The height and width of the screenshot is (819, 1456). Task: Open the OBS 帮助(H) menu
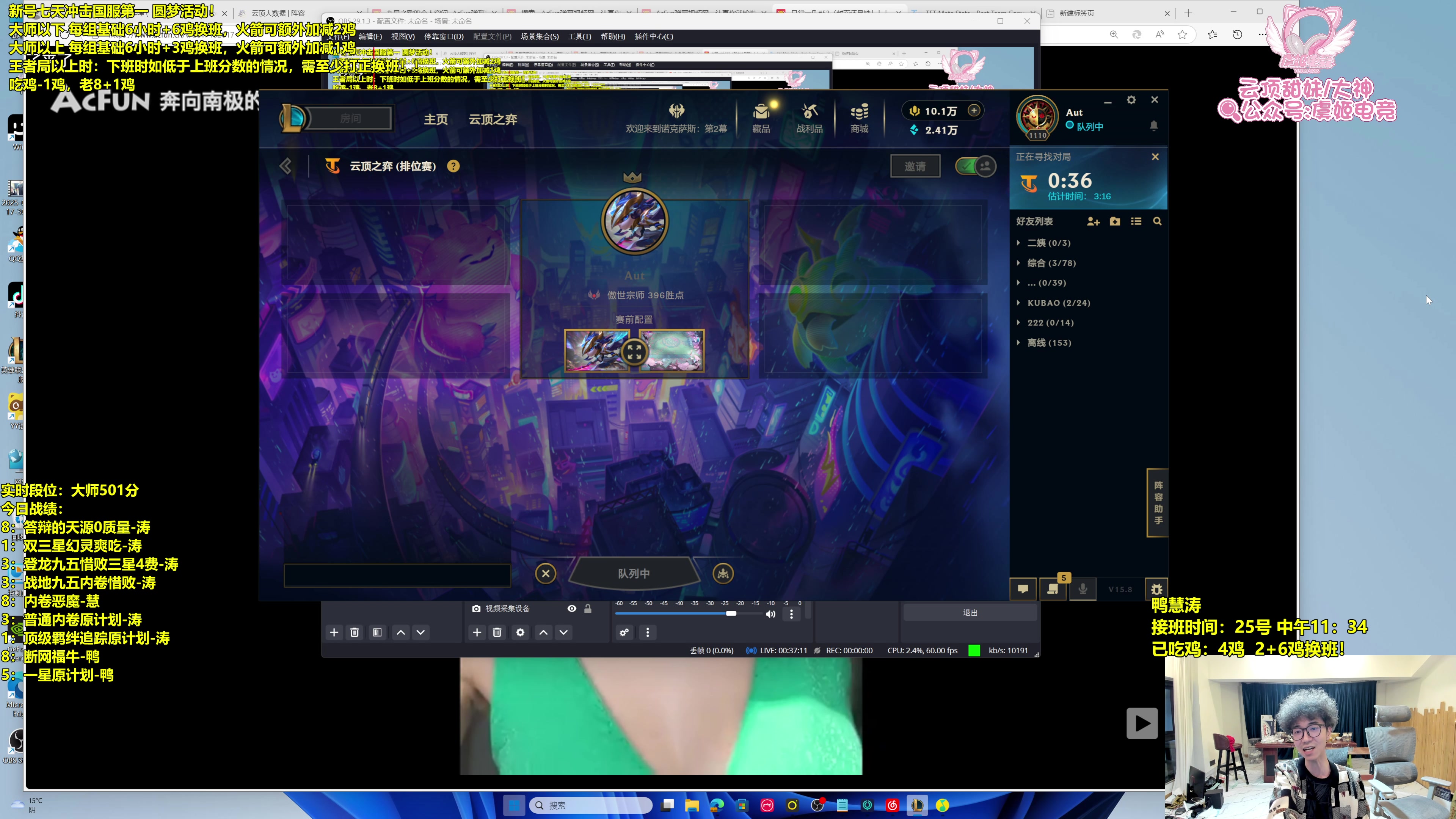(x=613, y=37)
